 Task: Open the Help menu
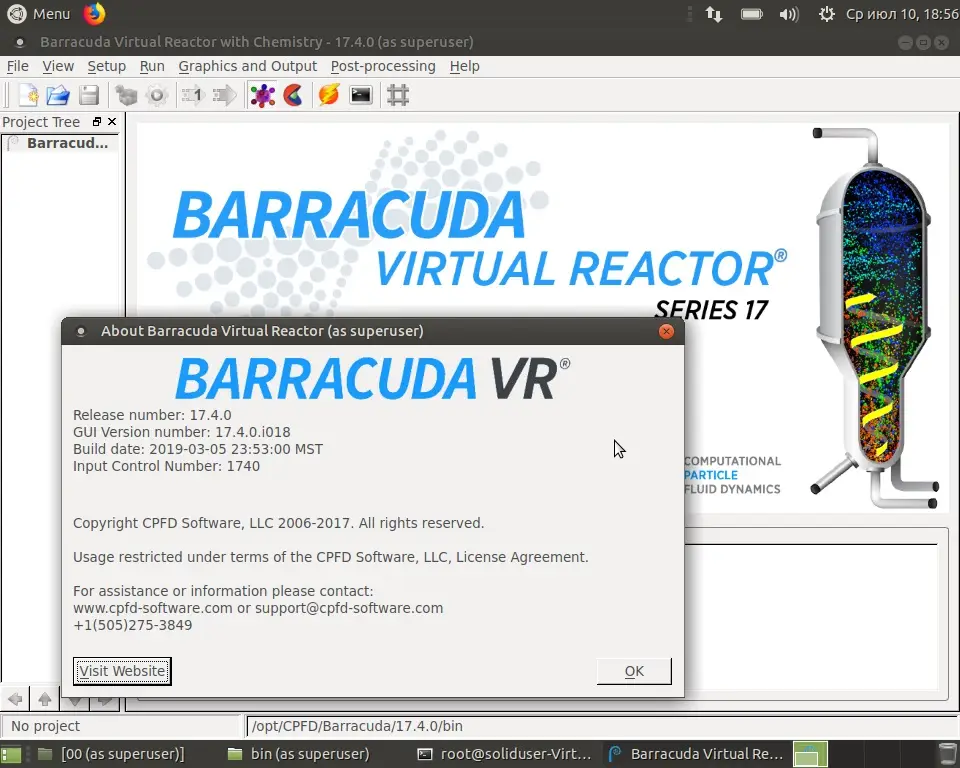tap(464, 66)
